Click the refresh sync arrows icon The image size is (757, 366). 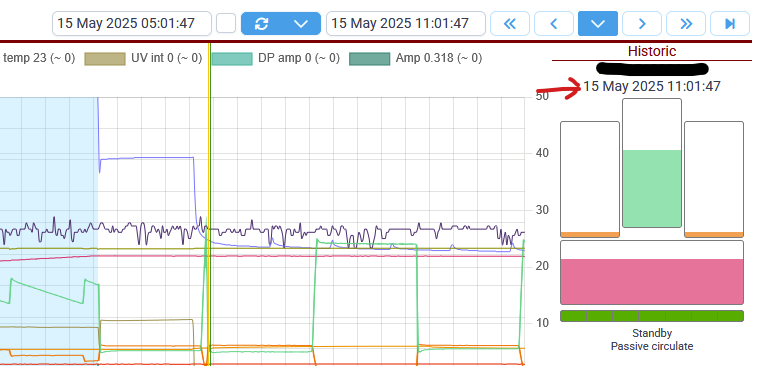261,24
